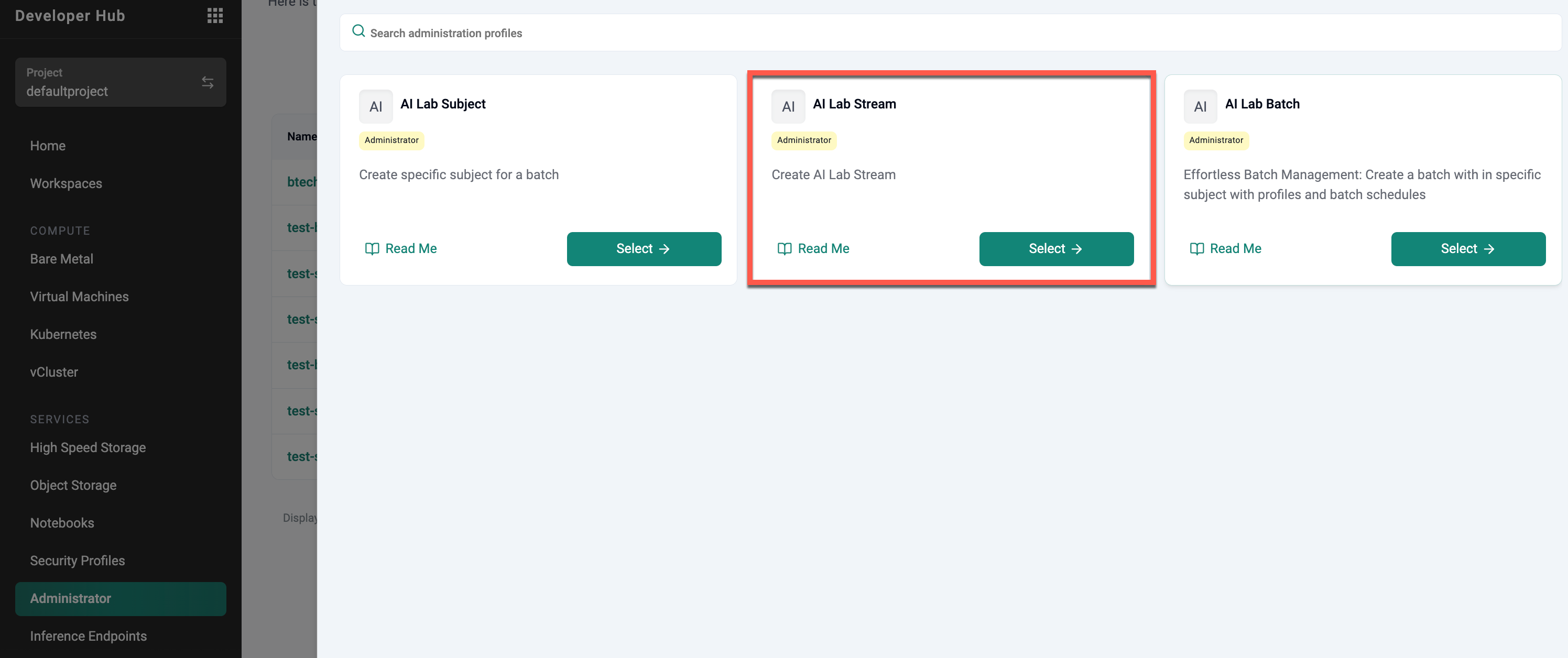
Task: Open Workspaces from the sidebar
Action: click(66, 183)
